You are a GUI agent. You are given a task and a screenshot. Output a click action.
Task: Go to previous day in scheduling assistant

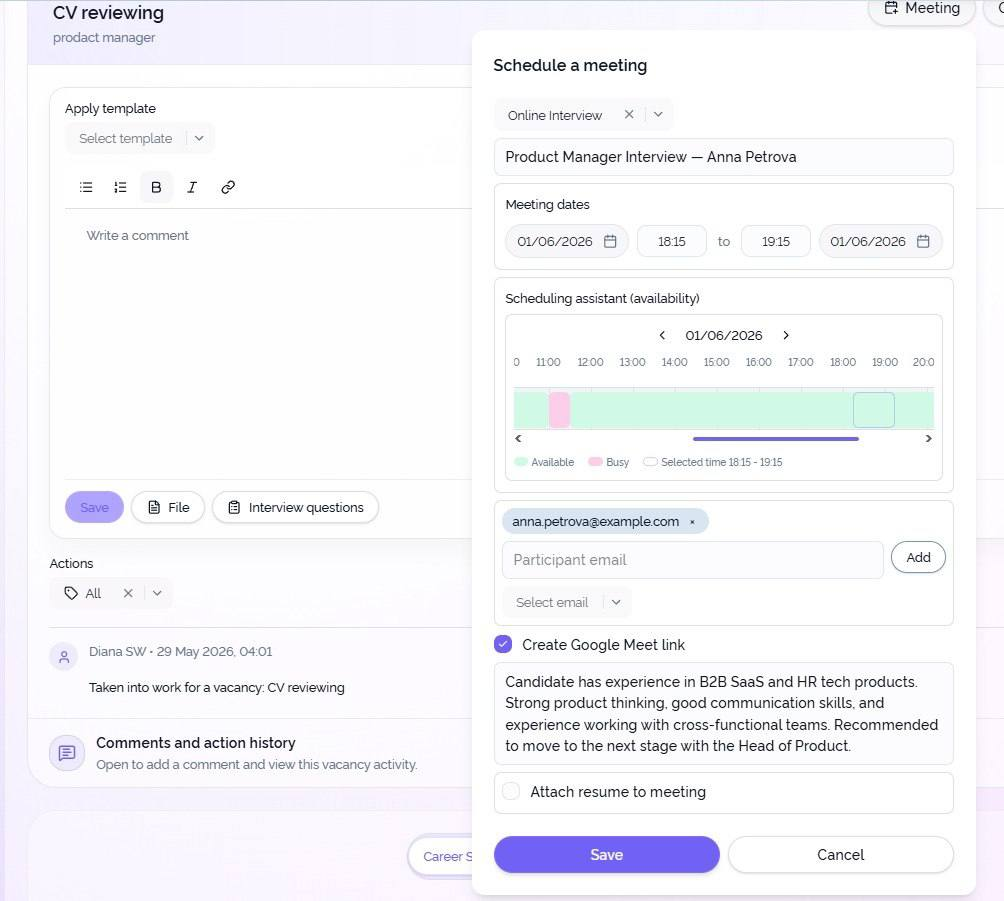[x=662, y=336]
